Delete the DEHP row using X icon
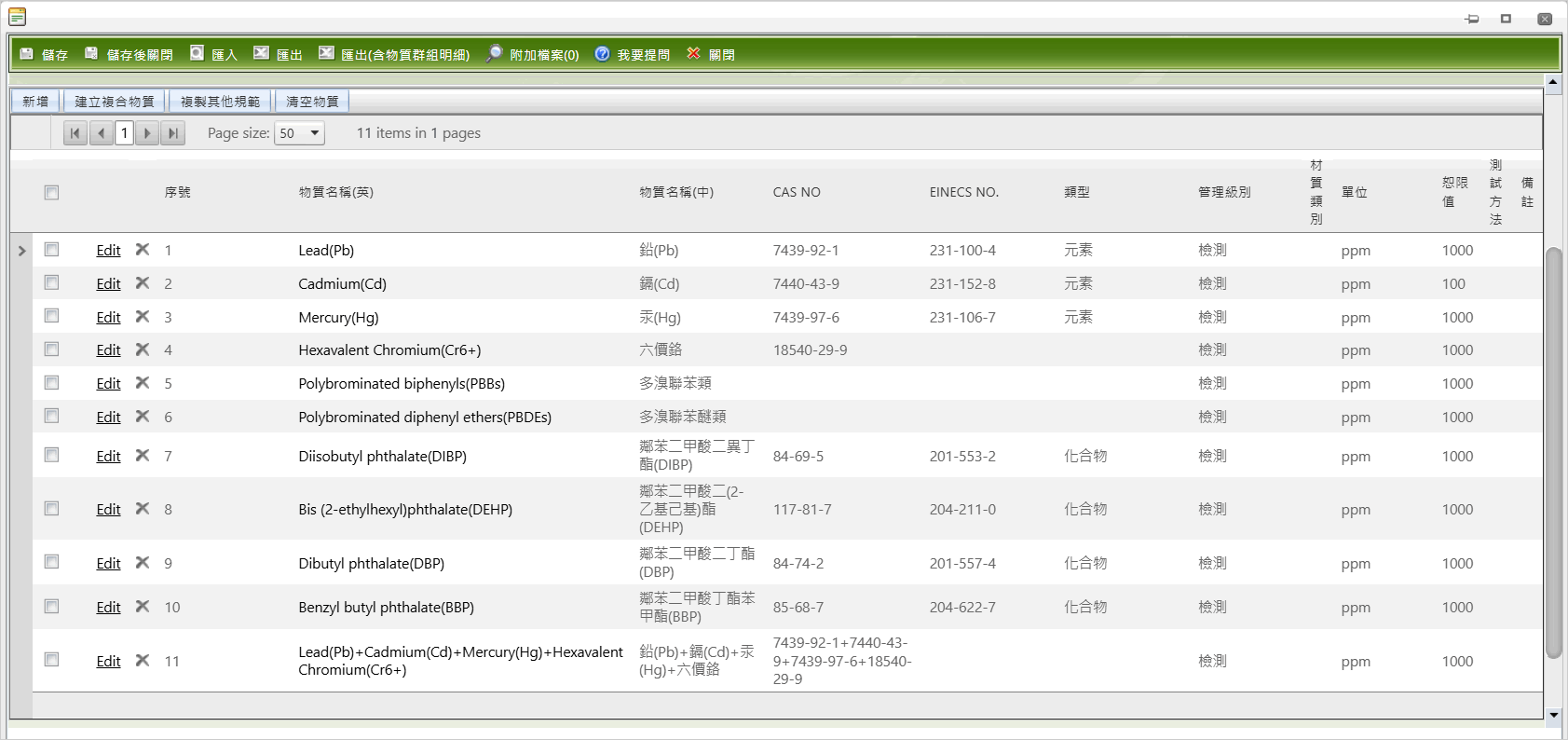Screen dimensions: 1568x740 143,509
